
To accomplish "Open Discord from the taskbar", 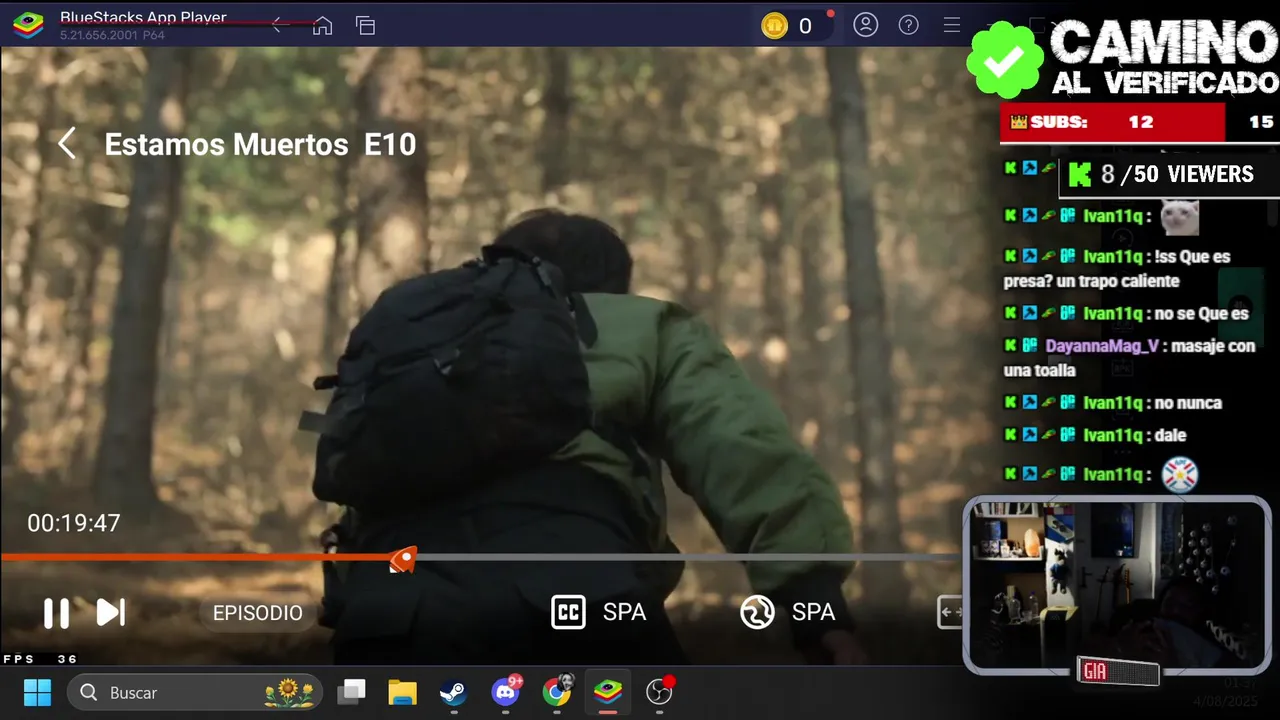I will pos(506,692).
